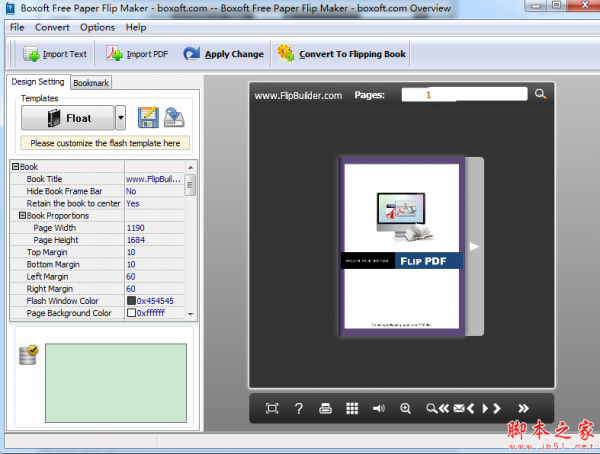Image resolution: width=600 pixels, height=454 pixels.
Task: Click the Pages number input field
Action: click(464, 95)
